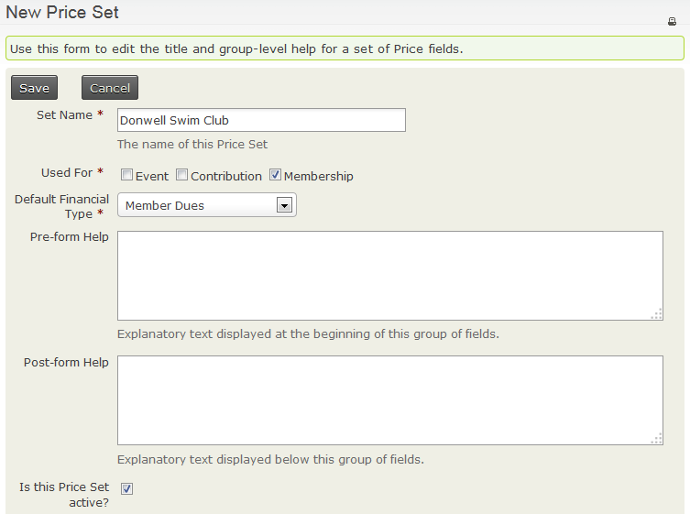The image size is (690, 514).
Task: Click the 'Is this Price Set active?' label
Action: 64,494
